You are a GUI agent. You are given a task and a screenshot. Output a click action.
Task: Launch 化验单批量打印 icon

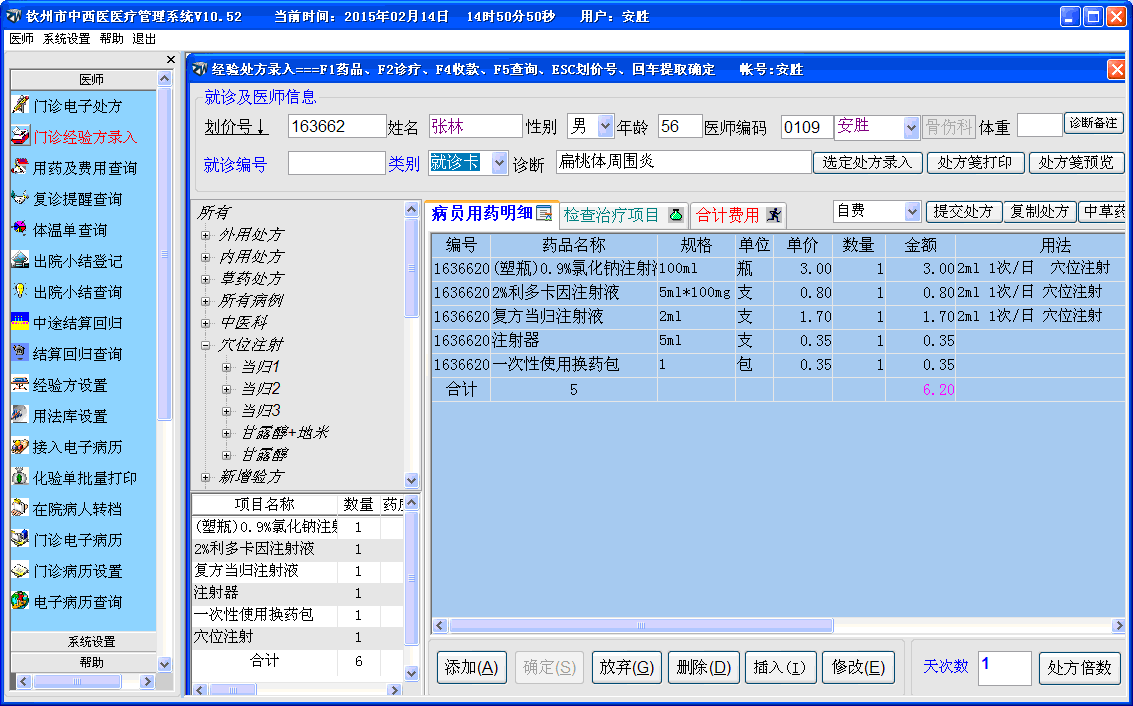(20, 477)
